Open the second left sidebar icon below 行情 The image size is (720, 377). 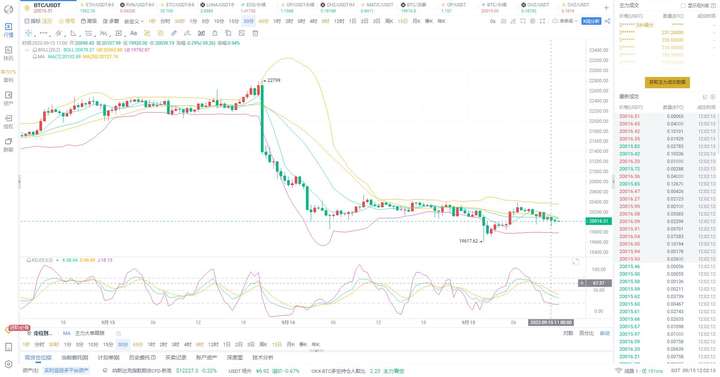pyautogui.click(x=8, y=53)
